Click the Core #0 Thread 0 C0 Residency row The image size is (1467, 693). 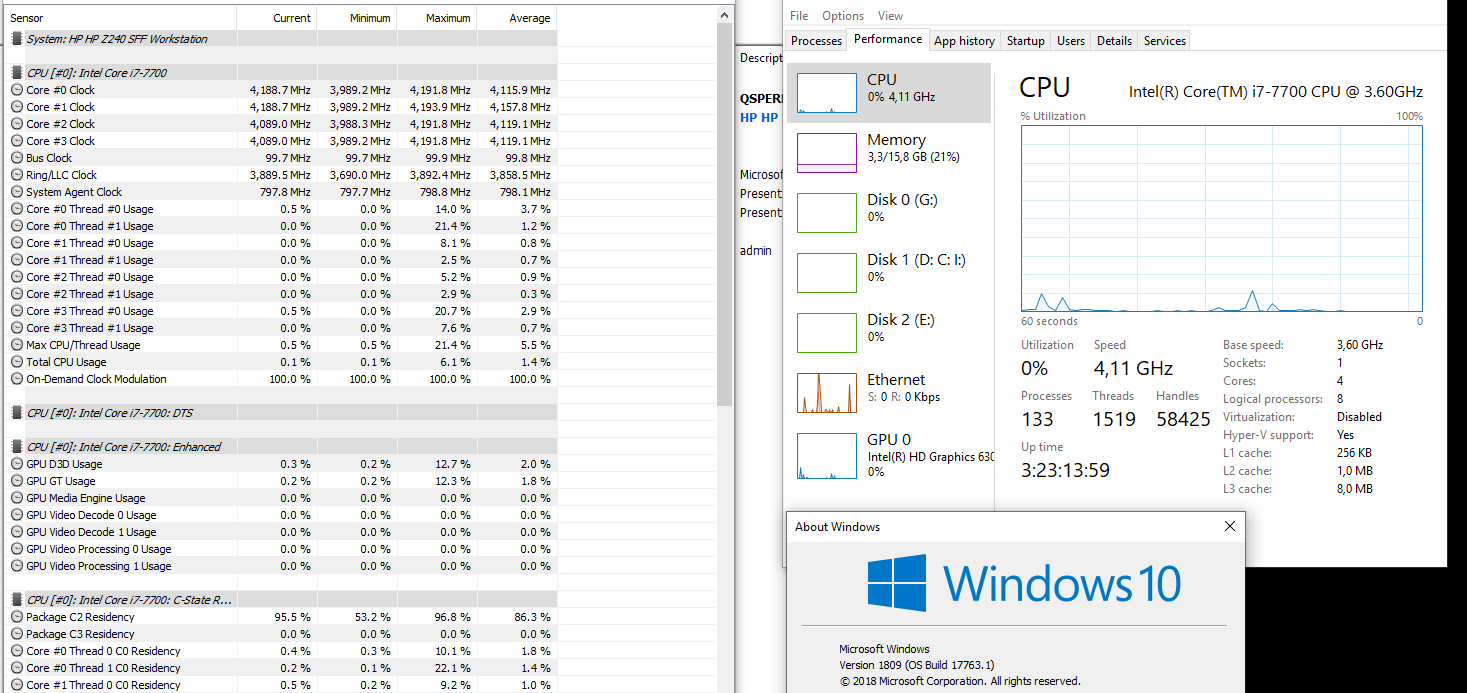point(280,651)
